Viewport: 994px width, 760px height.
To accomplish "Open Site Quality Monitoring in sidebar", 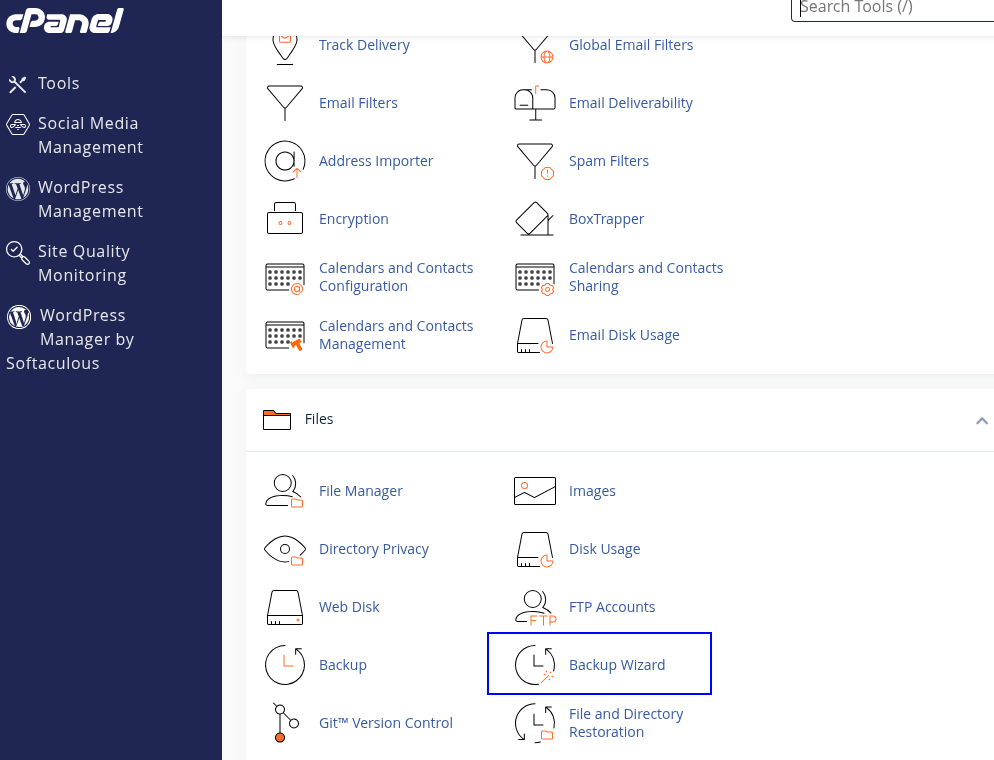I will (x=84, y=263).
